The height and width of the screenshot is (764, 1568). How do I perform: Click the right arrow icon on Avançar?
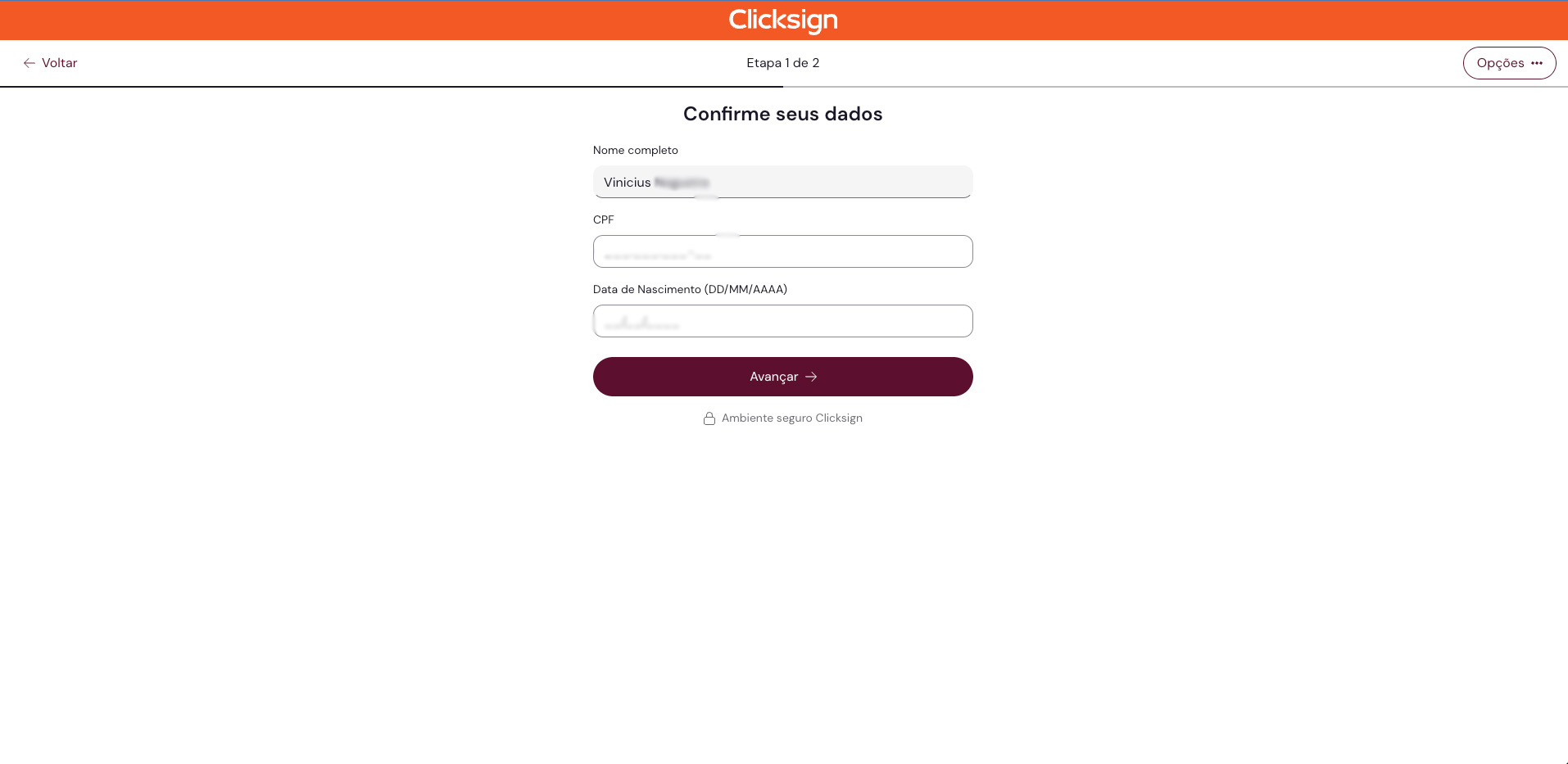point(811,377)
